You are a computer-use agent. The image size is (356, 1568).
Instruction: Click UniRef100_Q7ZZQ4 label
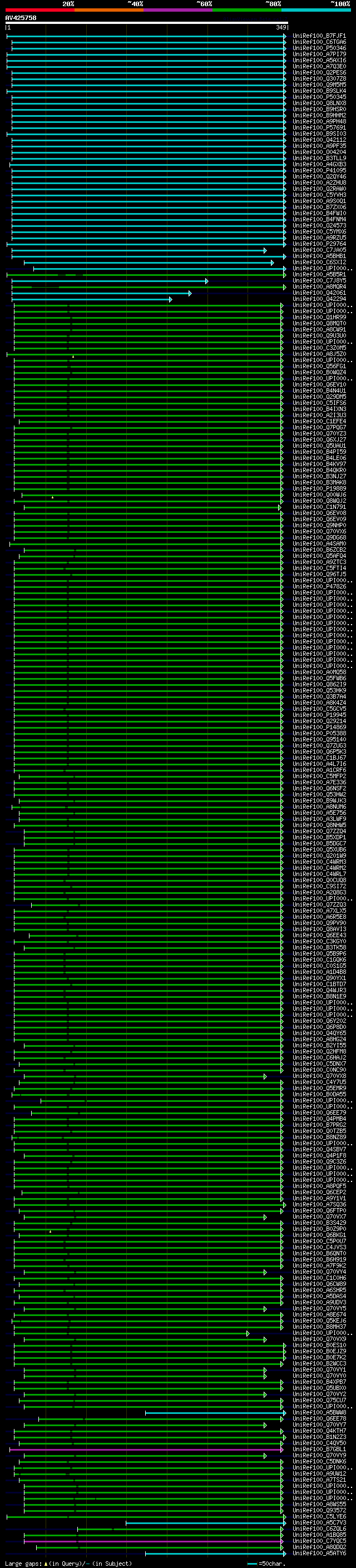click(x=319, y=832)
